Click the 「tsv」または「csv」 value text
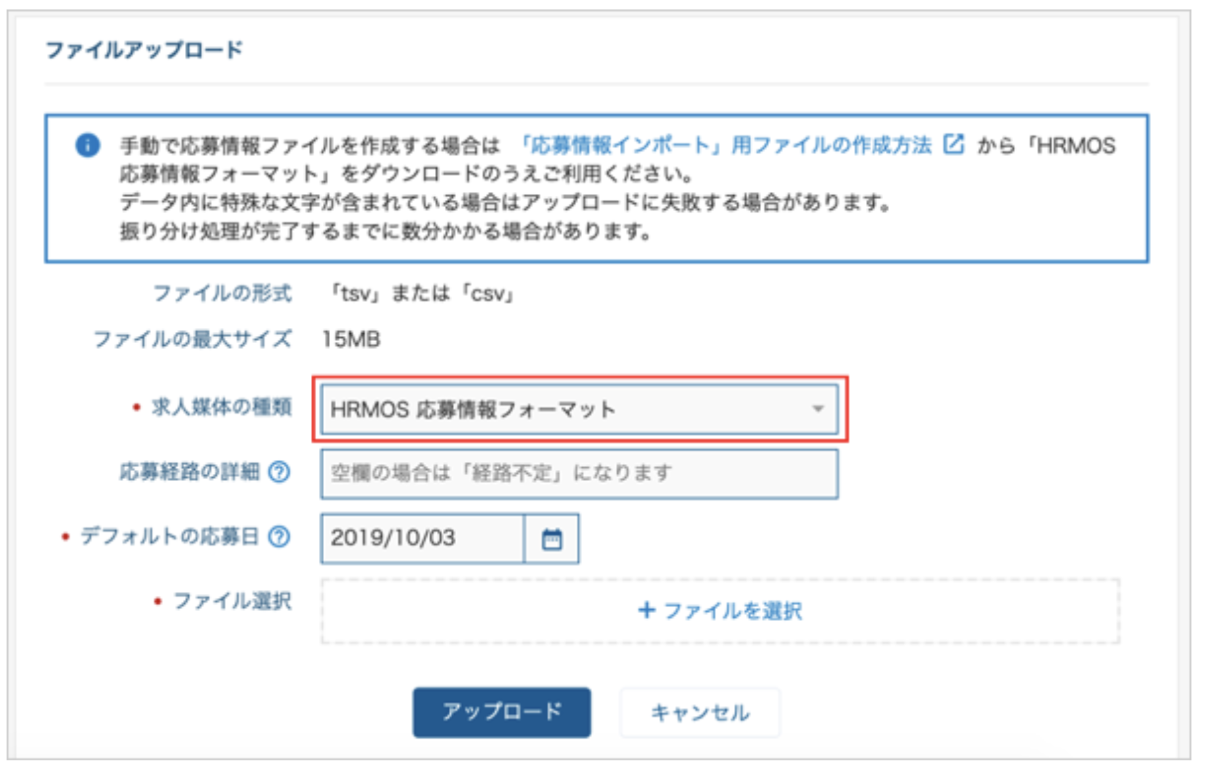The height and width of the screenshot is (774, 1208). [x=422, y=295]
